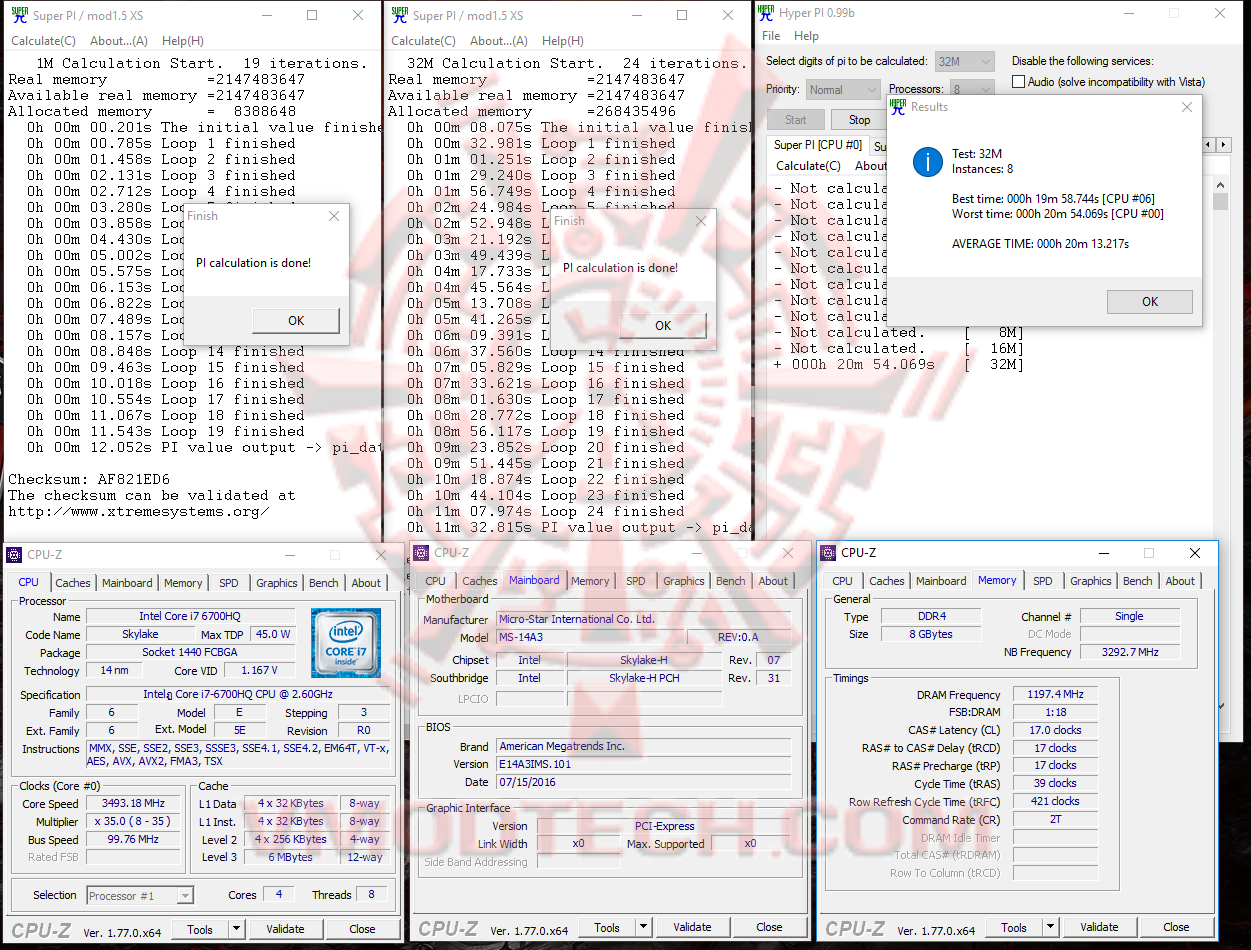Open the File menu in Hyper PI
Screen dimensions: 1251x950
[771, 36]
